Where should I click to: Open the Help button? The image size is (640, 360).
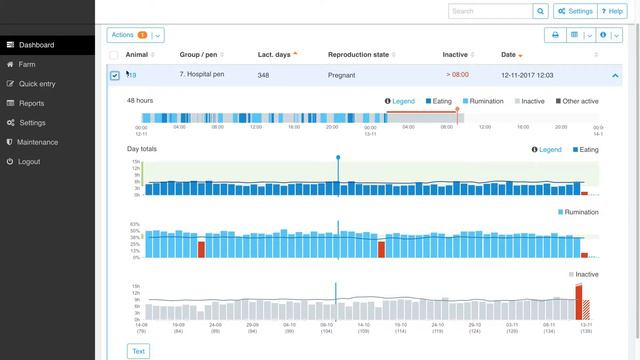(x=612, y=11)
